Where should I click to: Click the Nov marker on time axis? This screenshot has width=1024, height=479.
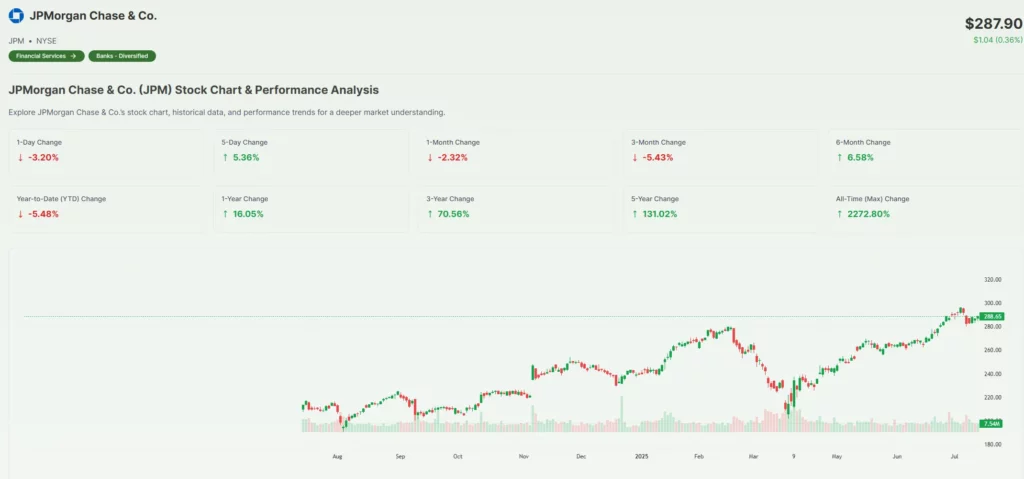click(x=525, y=457)
